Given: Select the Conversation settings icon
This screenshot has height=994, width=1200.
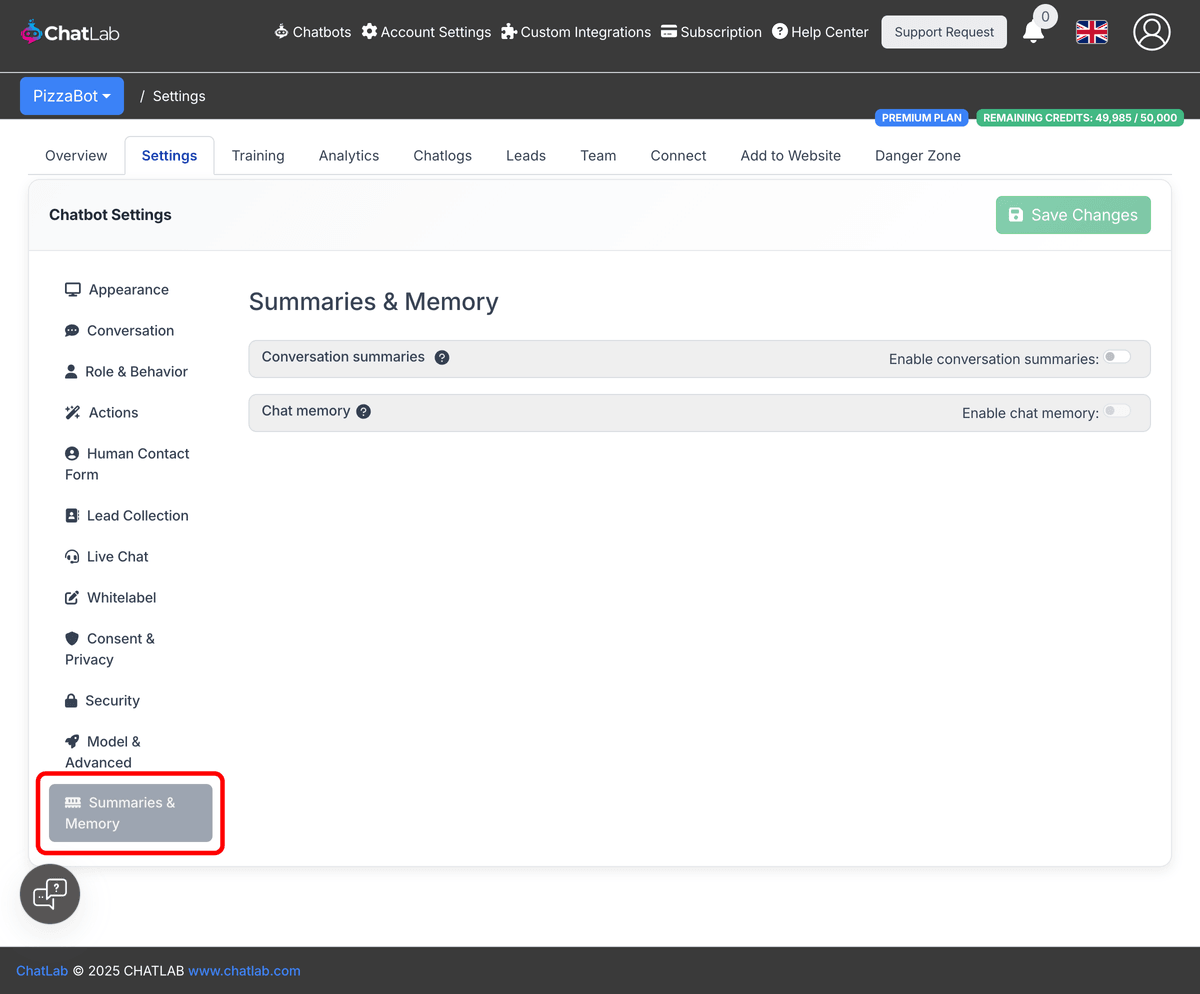Looking at the screenshot, I should pos(70,330).
